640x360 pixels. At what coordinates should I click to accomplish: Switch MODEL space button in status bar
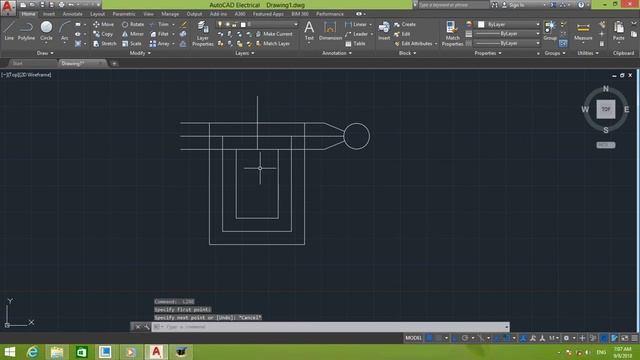point(413,338)
